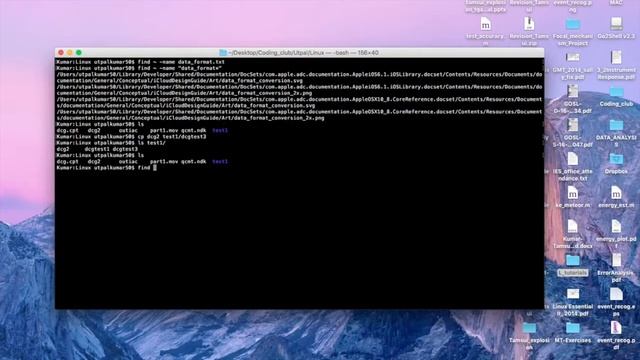Click the last prompt line ending with 'find'
Image resolution: width=640 pixels, height=360 pixels.
point(107,168)
